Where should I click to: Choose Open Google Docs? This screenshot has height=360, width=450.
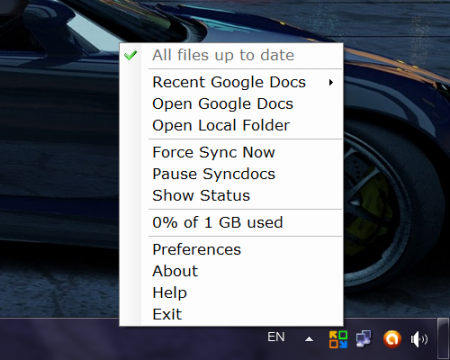(231, 104)
